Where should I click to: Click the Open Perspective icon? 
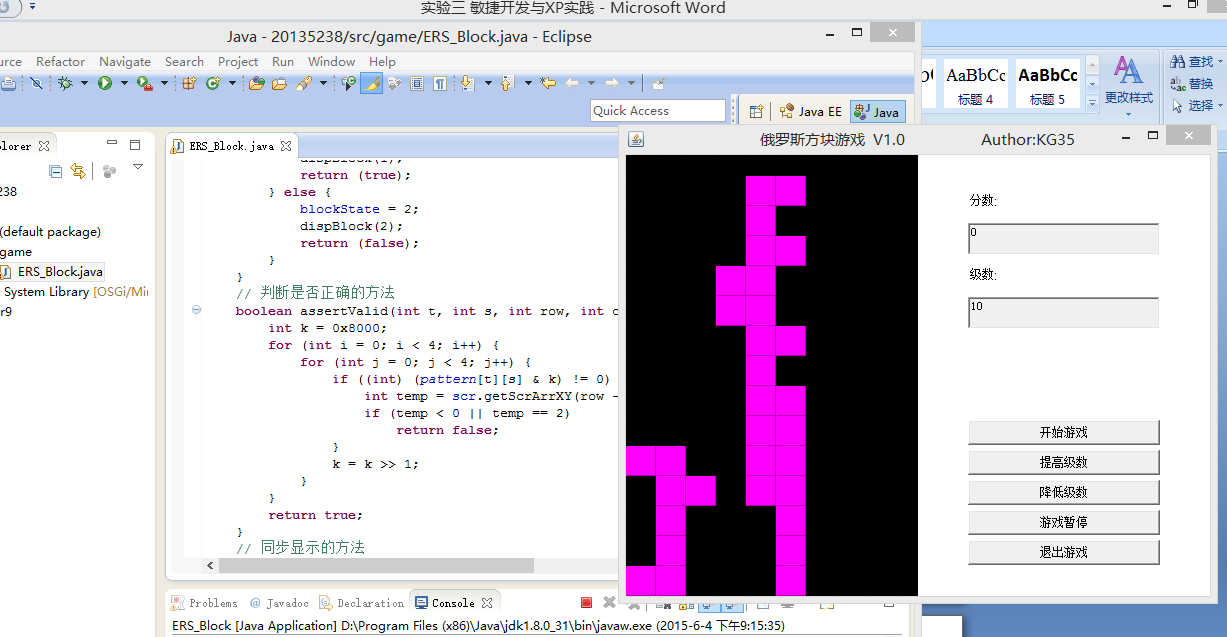pyautogui.click(x=757, y=111)
